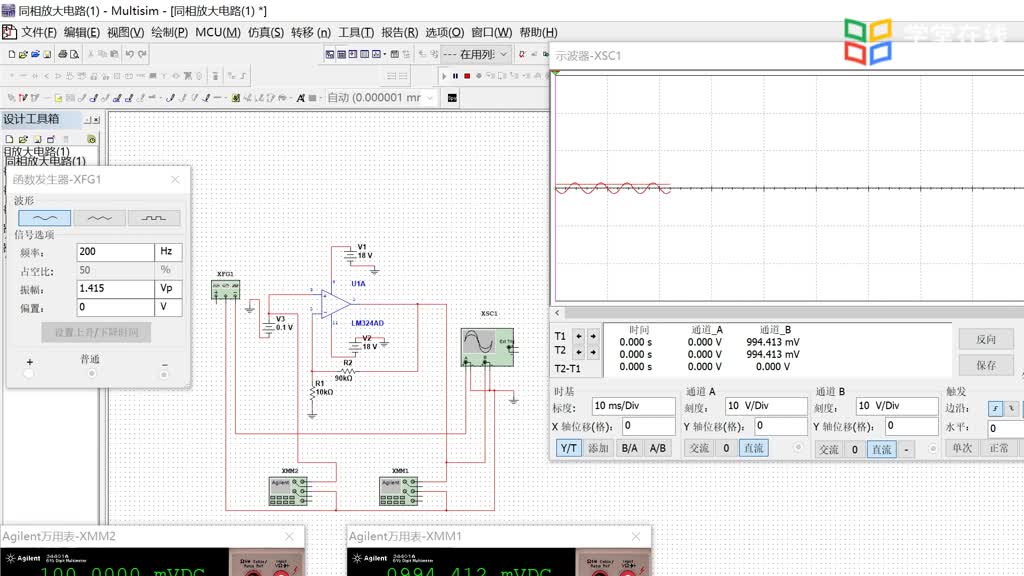Click the 保存 save button in oscilloscope
Image resolution: width=1024 pixels, height=576 pixels.
[x=986, y=365]
